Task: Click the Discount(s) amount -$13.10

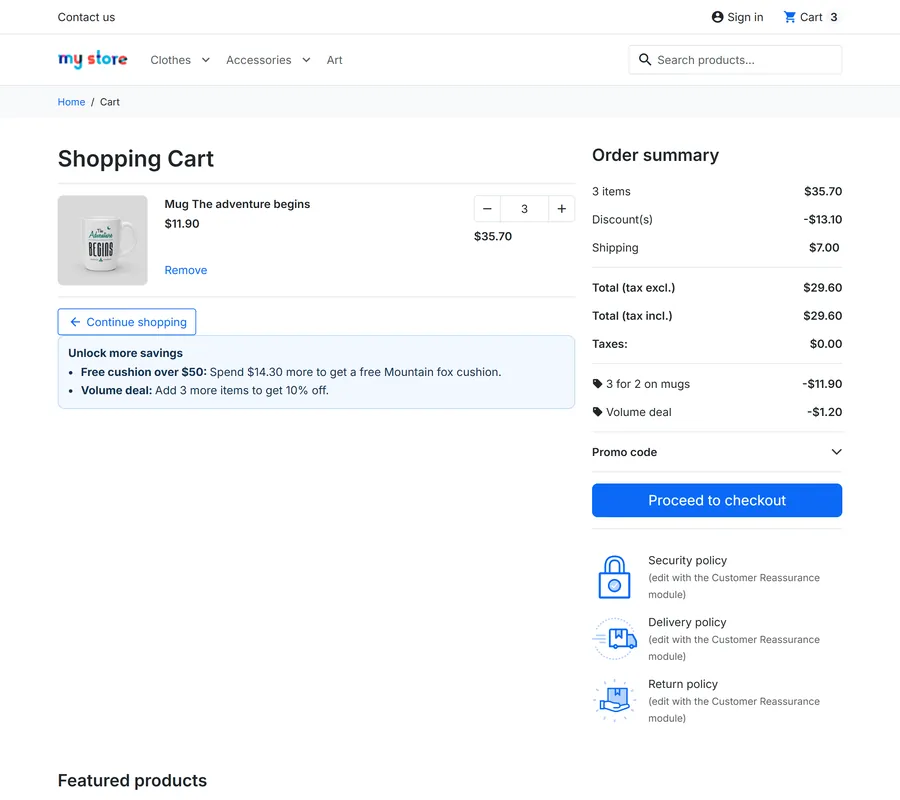Action: pyautogui.click(x=823, y=219)
